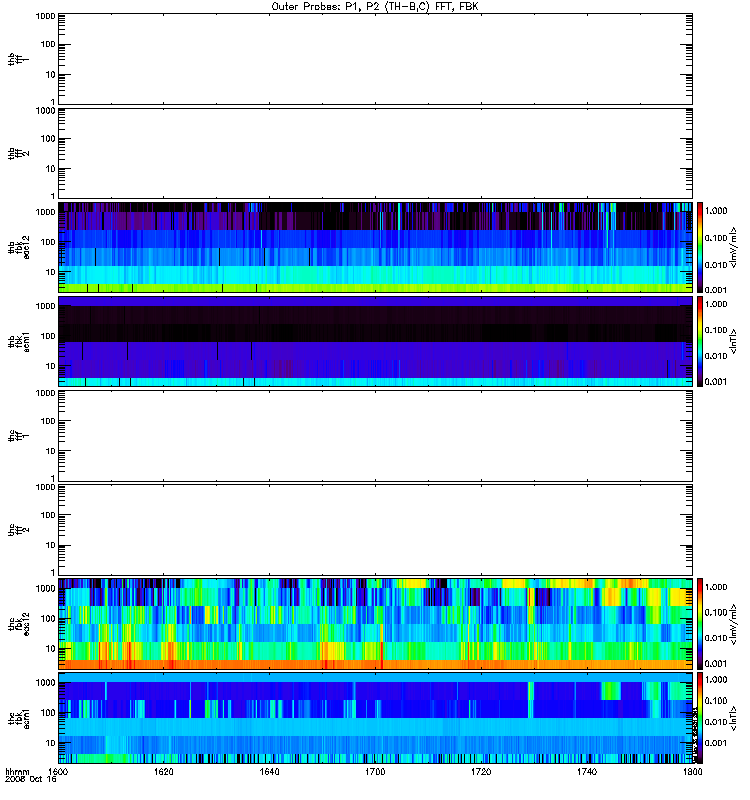The width and height of the screenshot is (750, 800).
Task: Click the 1600 time axis label
Action: click(x=58, y=772)
